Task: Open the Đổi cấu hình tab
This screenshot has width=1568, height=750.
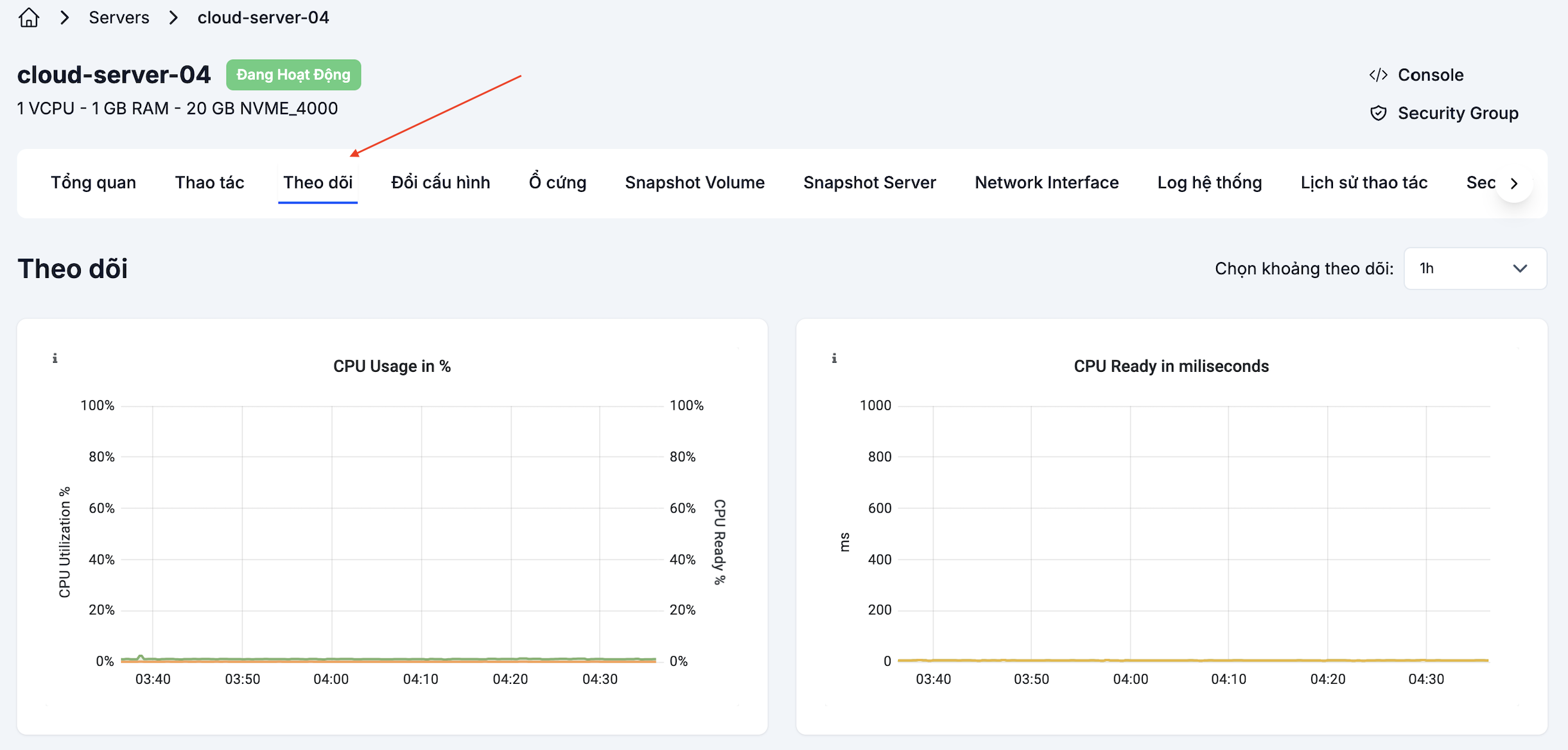Action: [440, 183]
